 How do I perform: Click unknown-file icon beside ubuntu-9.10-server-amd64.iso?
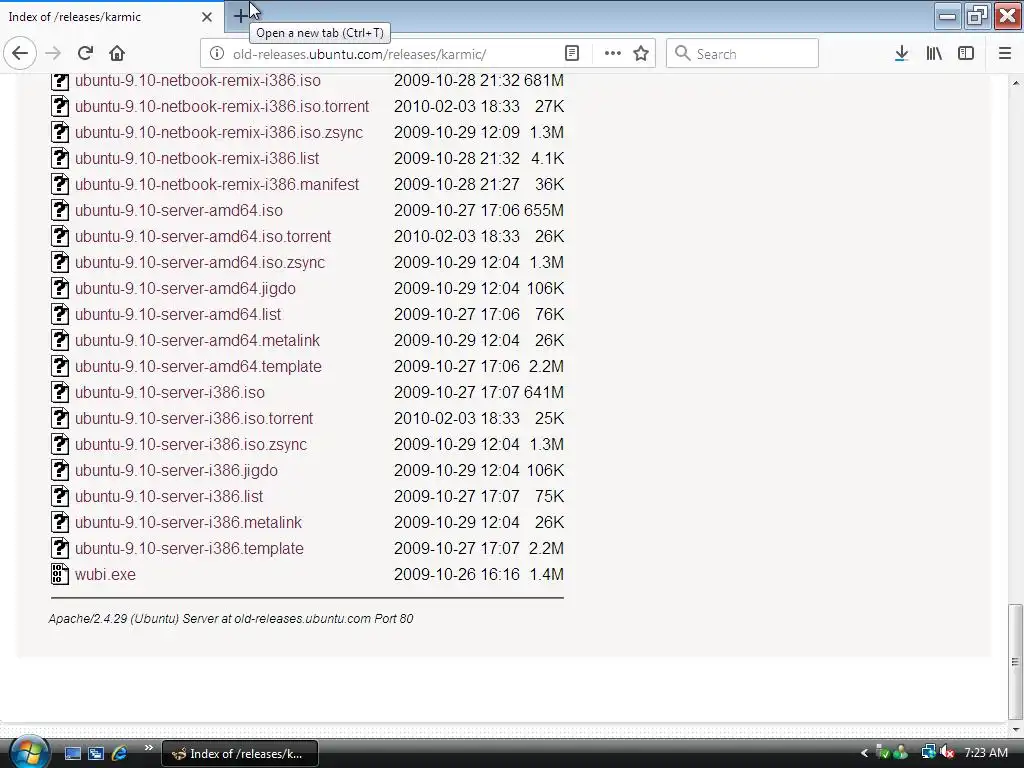(x=59, y=210)
